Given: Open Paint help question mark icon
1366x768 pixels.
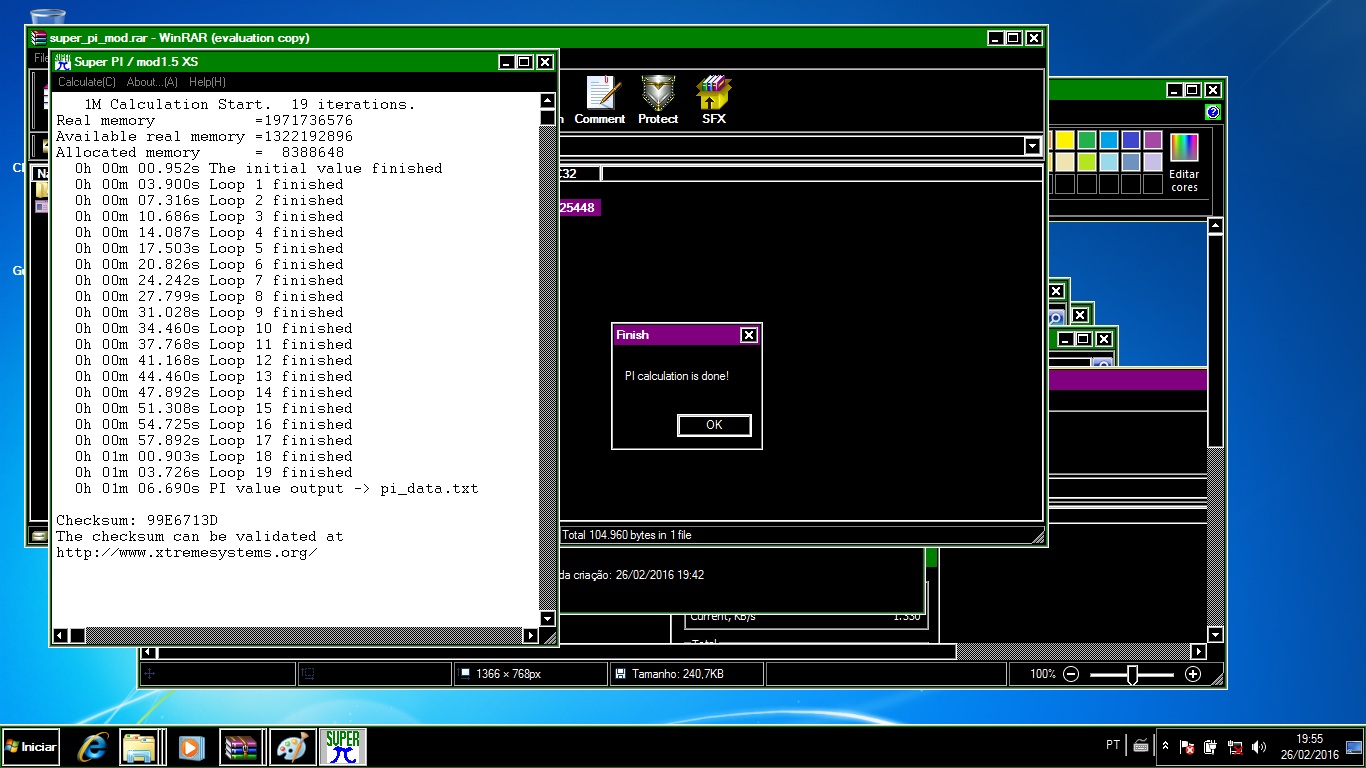Looking at the screenshot, I should (x=1213, y=112).
